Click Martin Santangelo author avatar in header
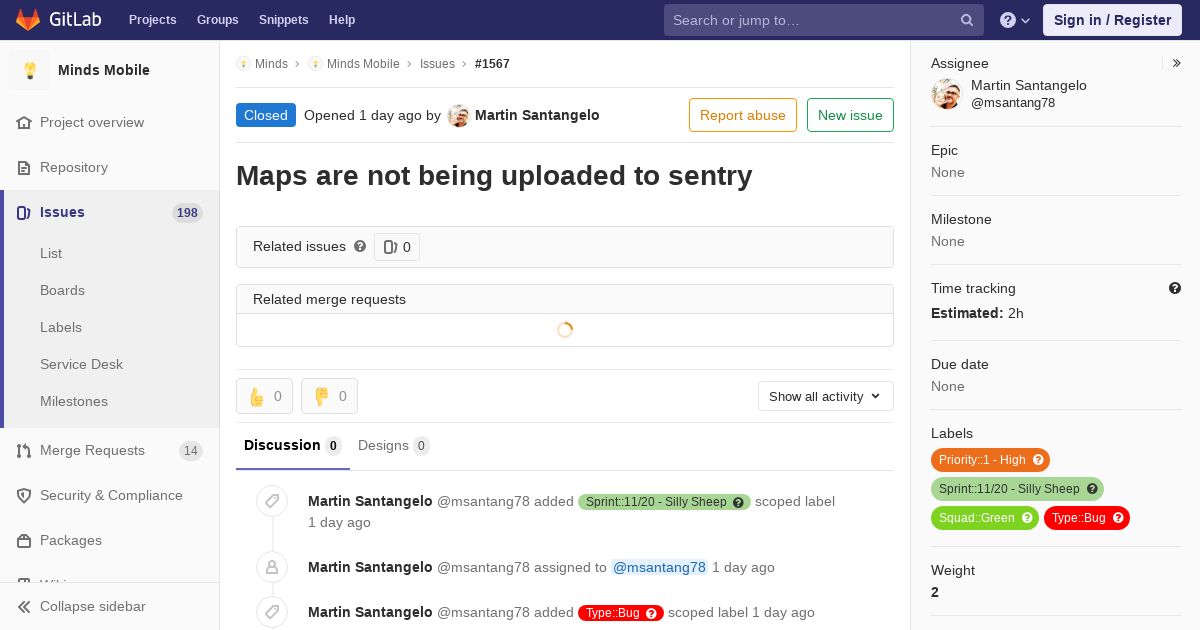Image resolution: width=1200 pixels, height=630 pixels. tap(459, 115)
